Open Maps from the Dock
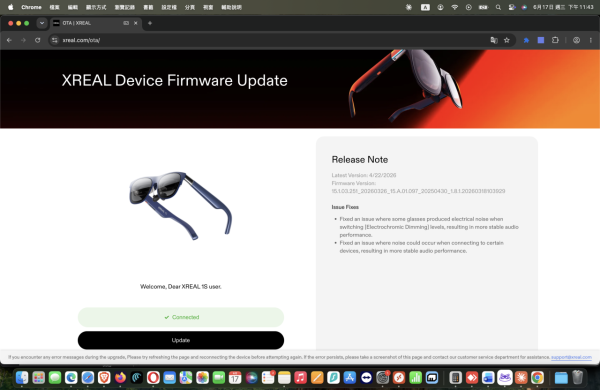Screen dimensions: 600x390 [x=186, y=378]
